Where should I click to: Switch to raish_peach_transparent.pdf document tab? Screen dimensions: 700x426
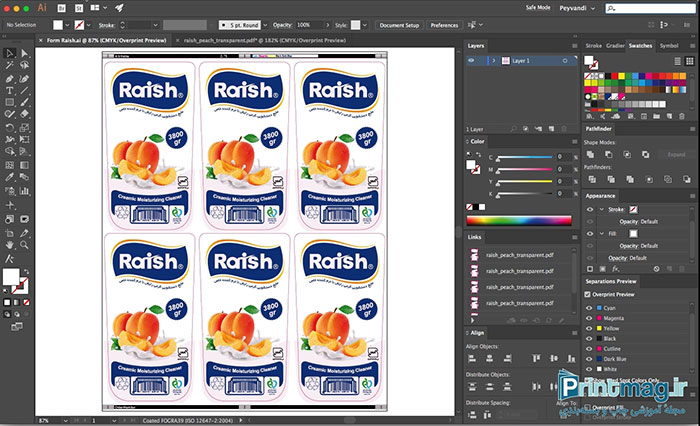264,40
